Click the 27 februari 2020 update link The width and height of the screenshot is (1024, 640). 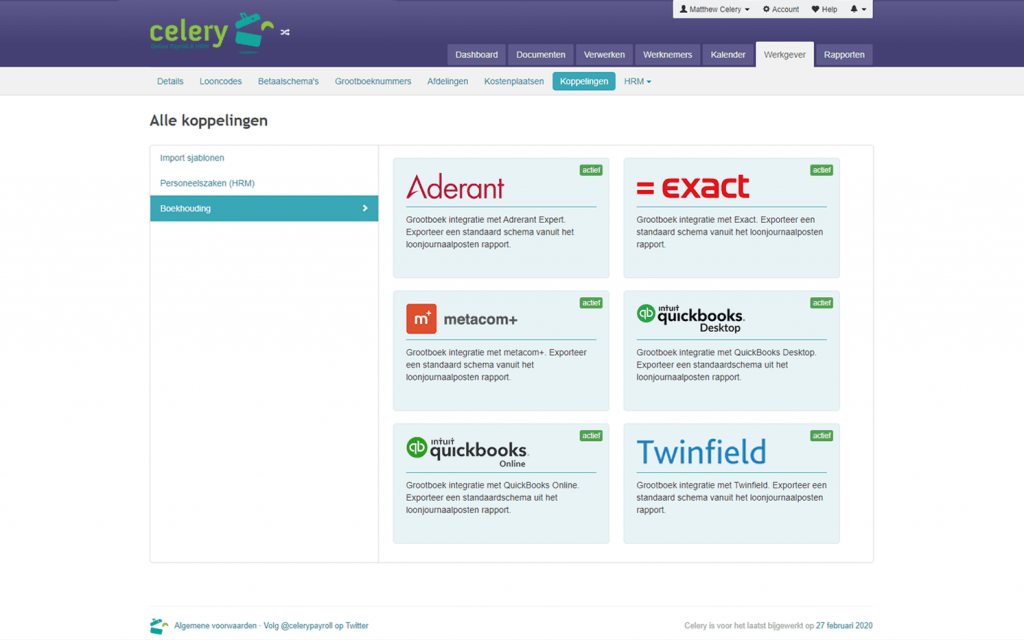tap(844, 626)
